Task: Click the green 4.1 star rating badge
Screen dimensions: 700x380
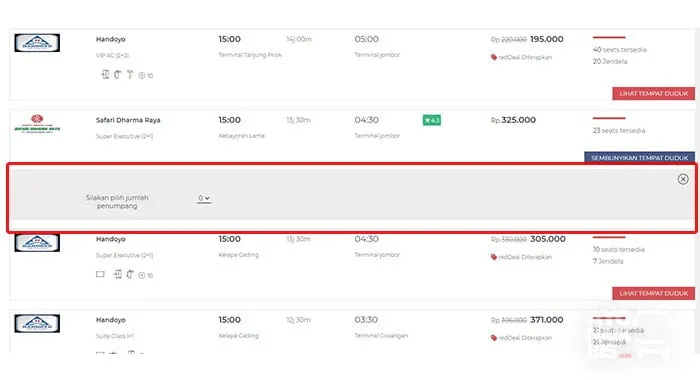Action: coord(432,120)
